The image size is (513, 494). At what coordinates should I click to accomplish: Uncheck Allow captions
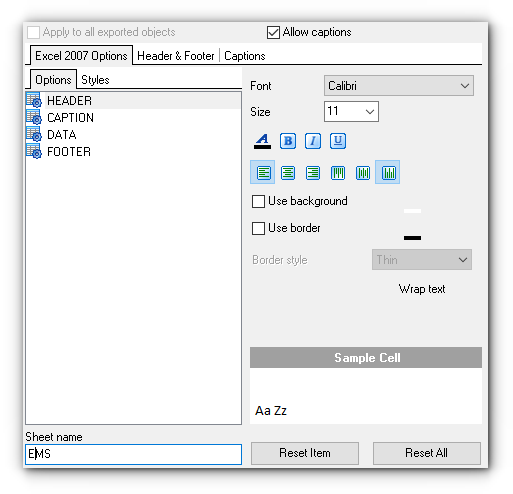[x=273, y=32]
